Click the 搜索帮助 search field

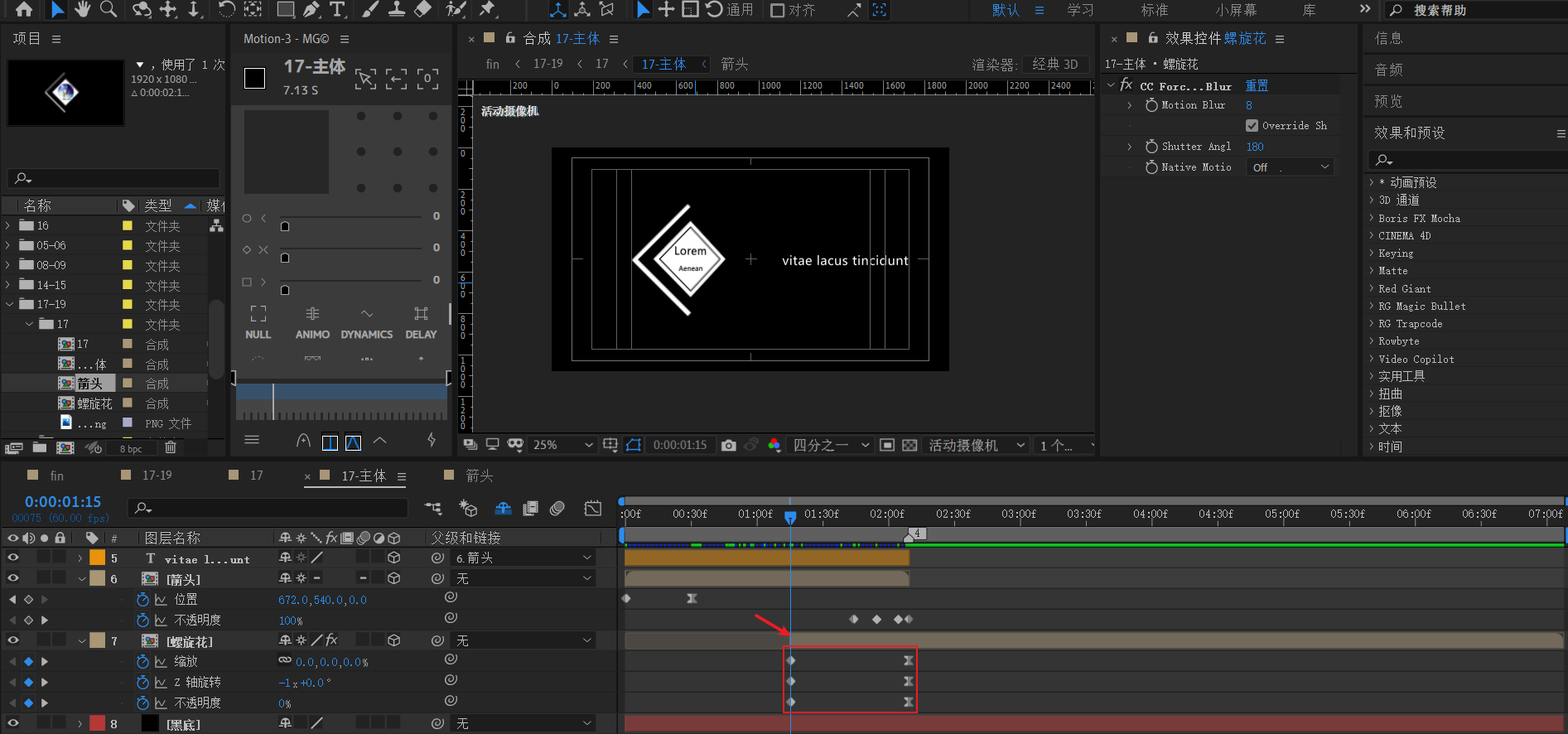coord(1474,10)
